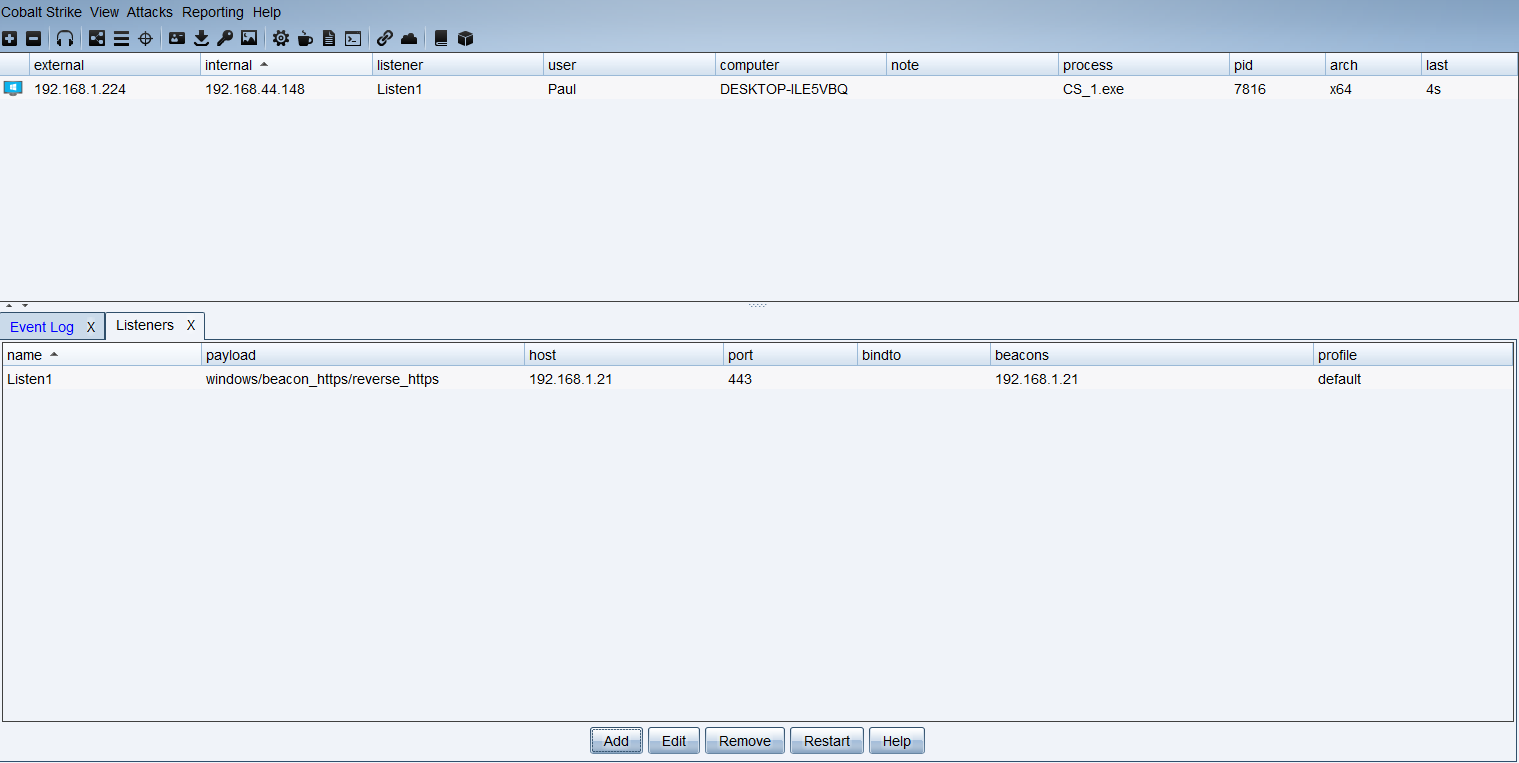Collapse top pane using splitter up arrow
This screenshot has width=1519, height=763.
(x=9, y=305)
